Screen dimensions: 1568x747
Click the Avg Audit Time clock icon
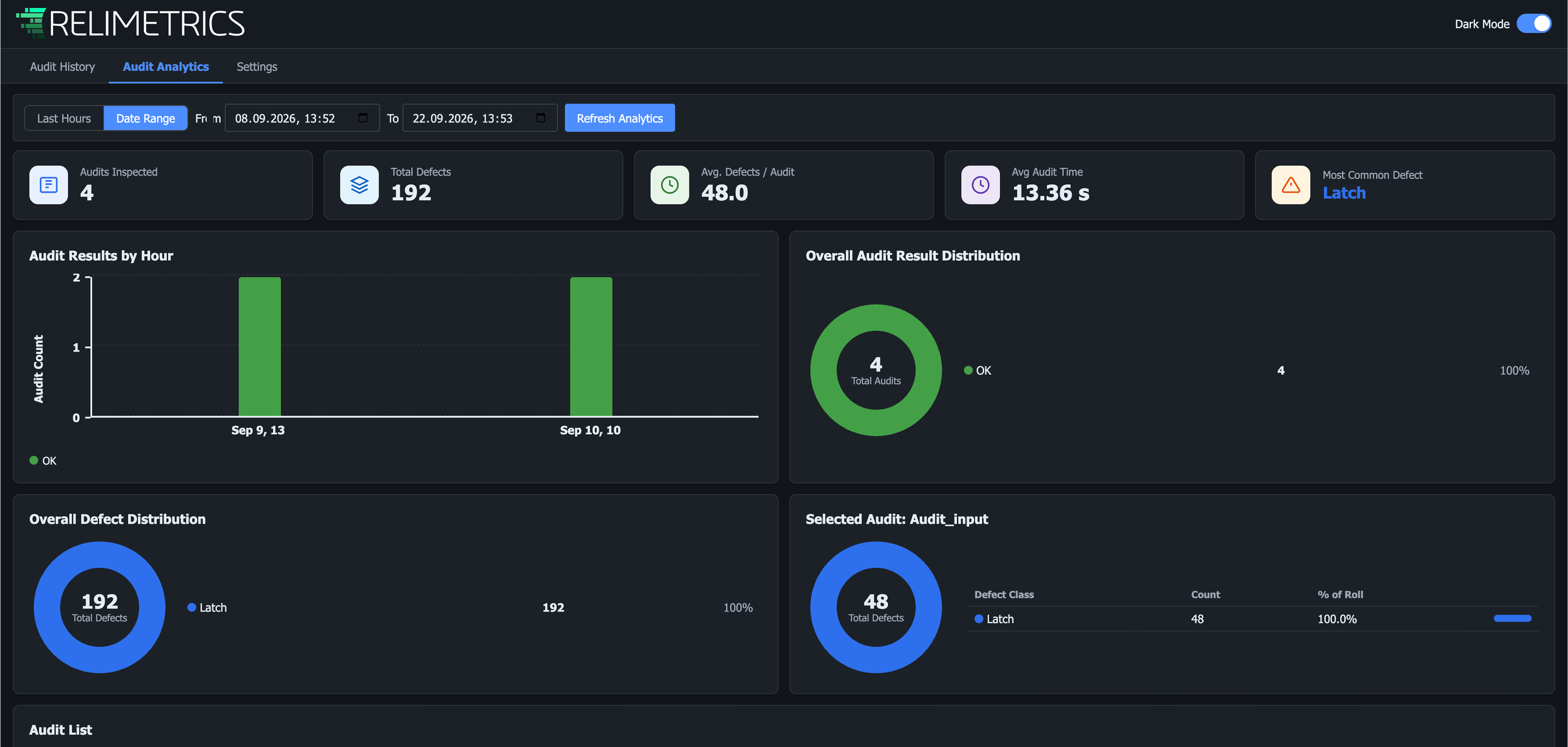pyautogui.click(x=980, y=185)
